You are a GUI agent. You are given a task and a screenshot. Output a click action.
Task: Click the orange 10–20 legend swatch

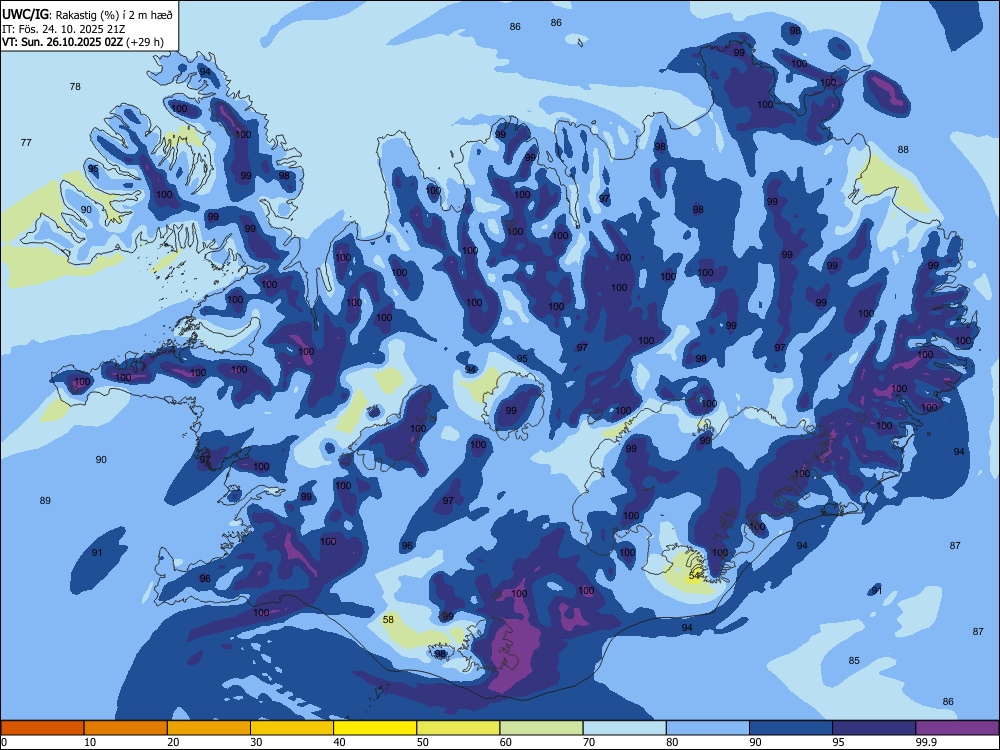[126, 728]
